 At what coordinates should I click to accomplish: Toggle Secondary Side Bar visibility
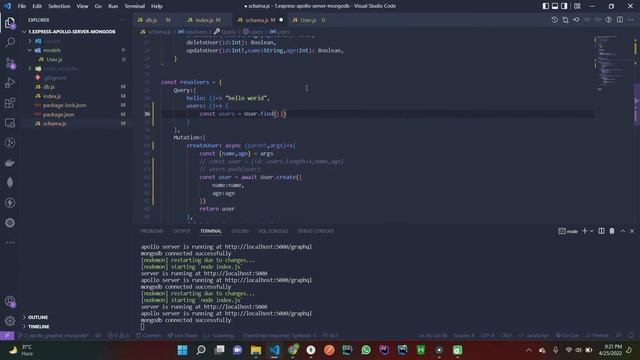coord(564,6)
